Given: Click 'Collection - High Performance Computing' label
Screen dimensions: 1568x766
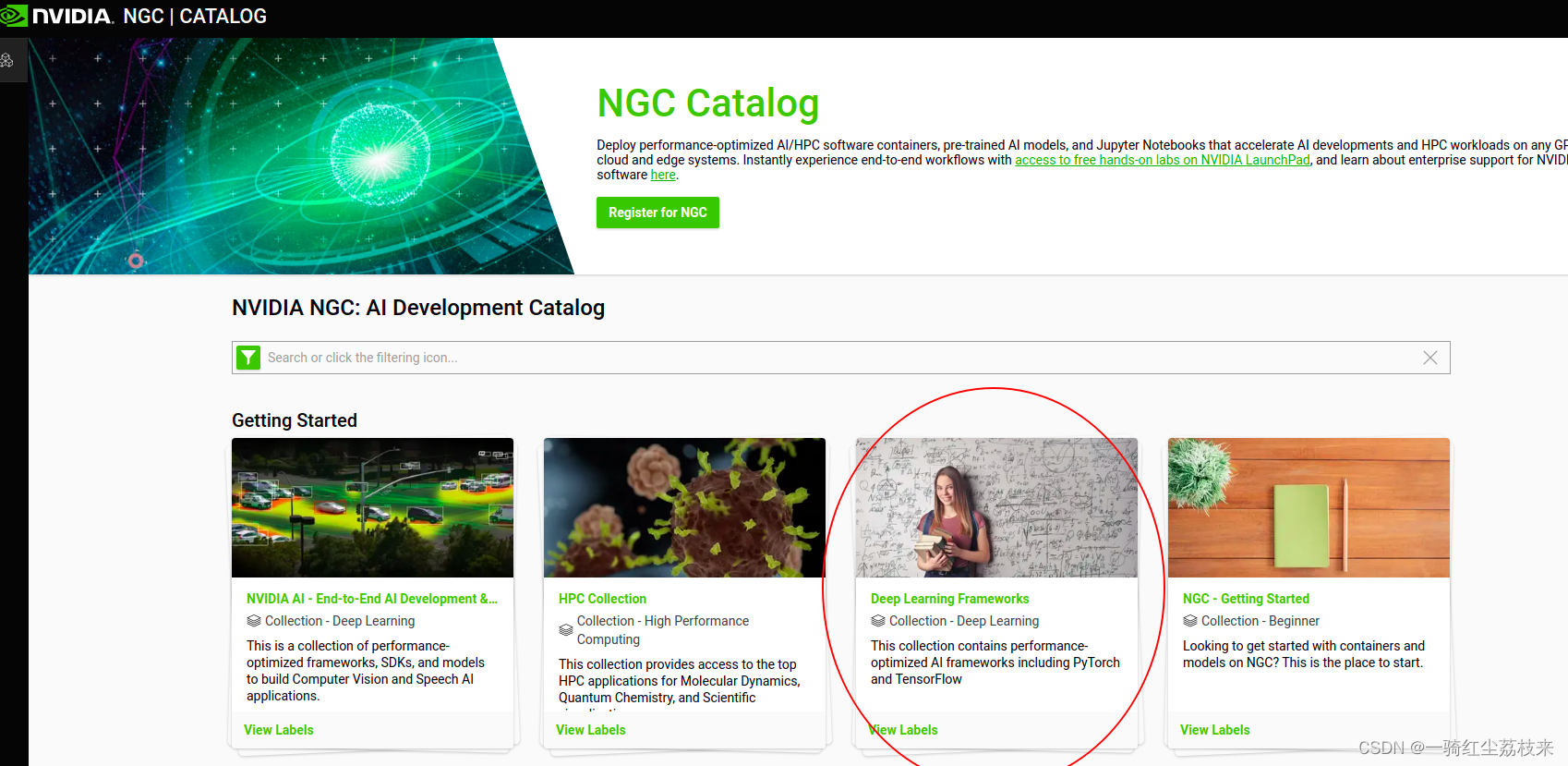Looking at the screenshot, I should [663, 630].
